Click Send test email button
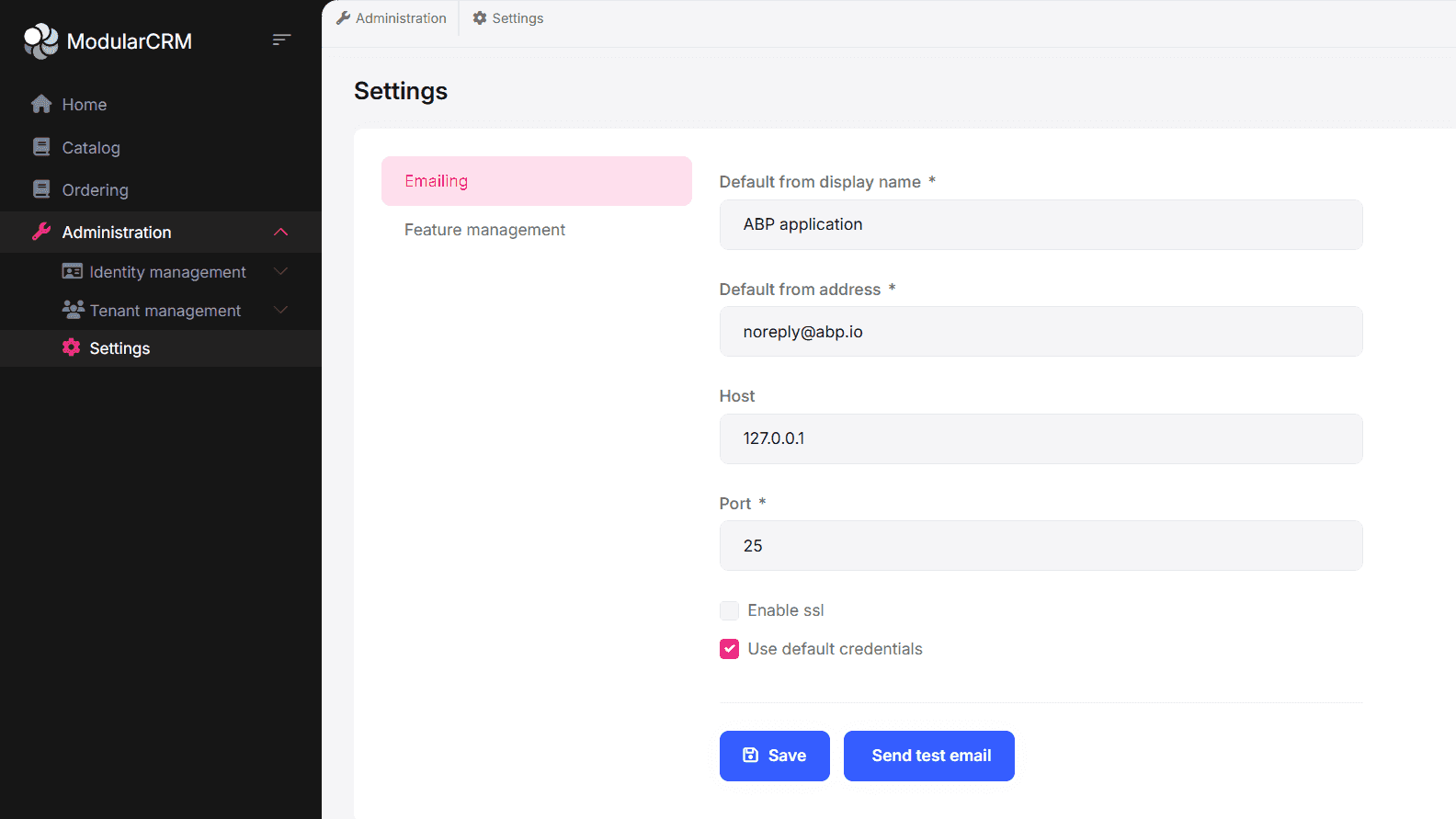1456x819 pixels. point(929,756)
